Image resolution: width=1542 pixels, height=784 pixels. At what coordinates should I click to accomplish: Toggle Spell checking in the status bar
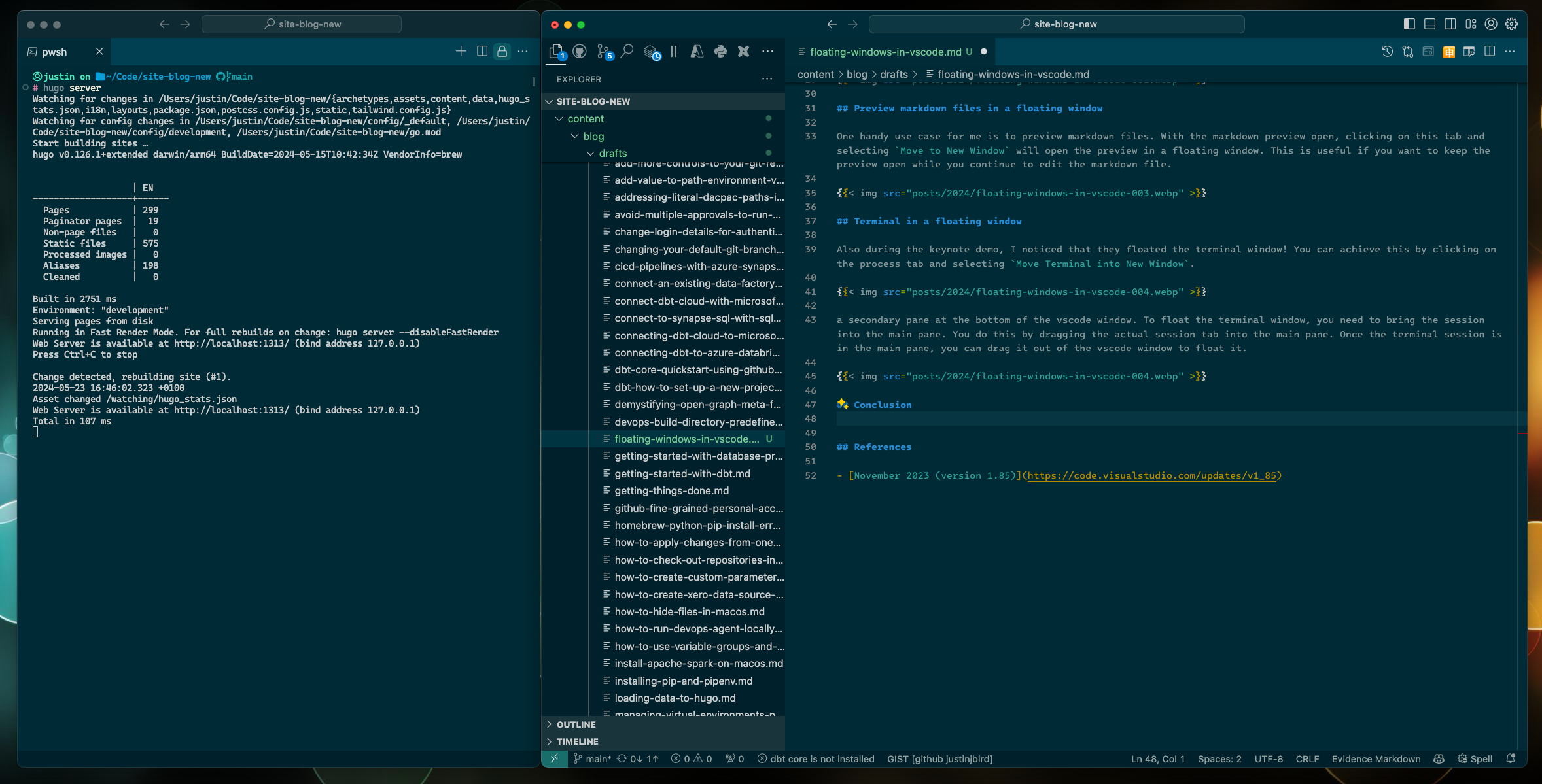[x=1474, y=759]
